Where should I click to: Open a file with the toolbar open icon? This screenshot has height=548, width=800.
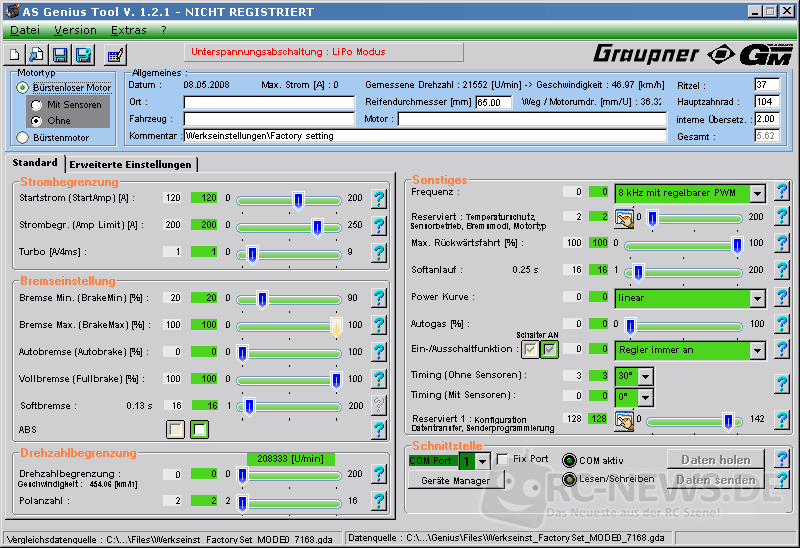click(x=37, y=55)
